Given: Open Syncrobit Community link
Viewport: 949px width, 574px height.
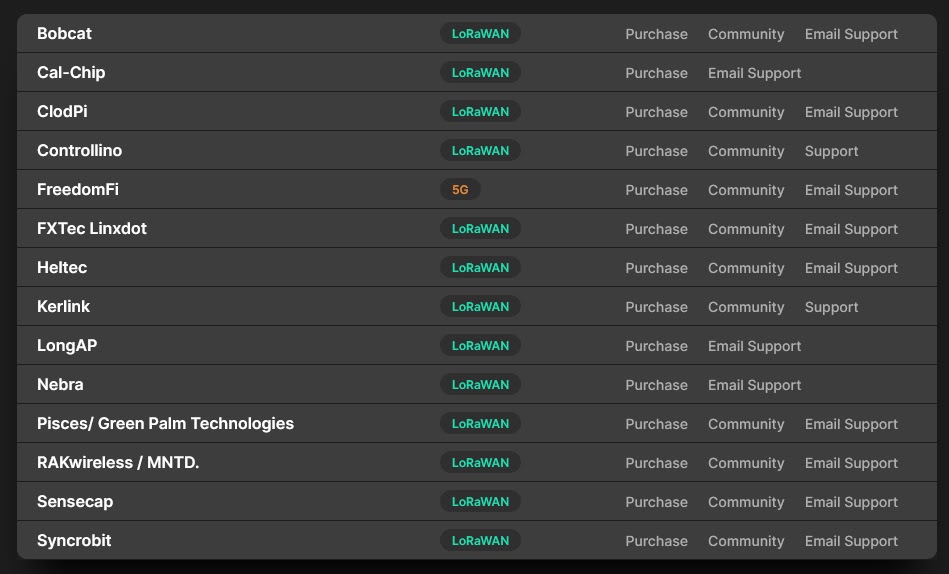Looking at the screenshot, I should [745, 541].
